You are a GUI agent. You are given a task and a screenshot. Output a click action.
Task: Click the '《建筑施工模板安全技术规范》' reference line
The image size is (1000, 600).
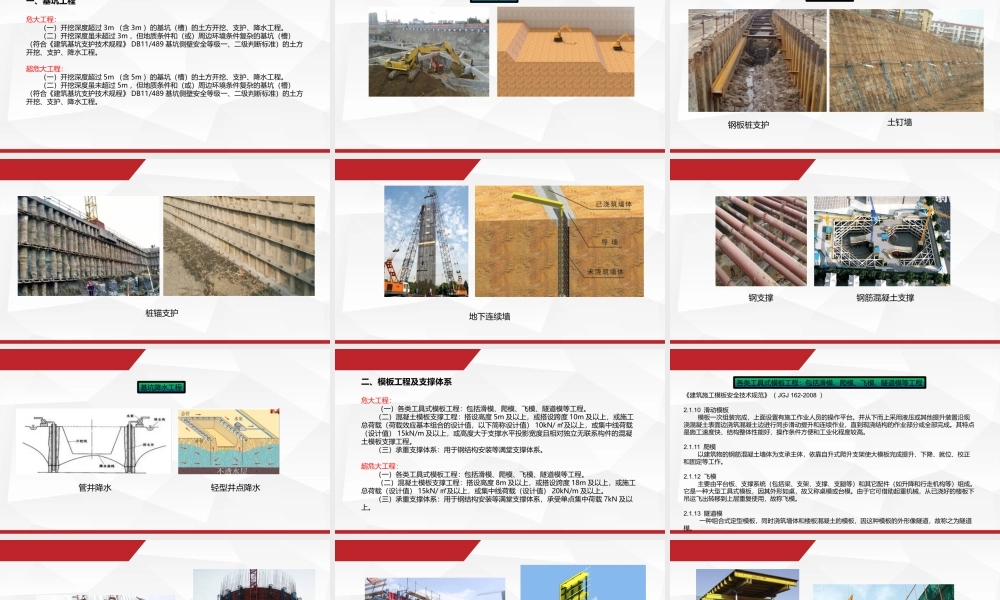tap(754, 395)
